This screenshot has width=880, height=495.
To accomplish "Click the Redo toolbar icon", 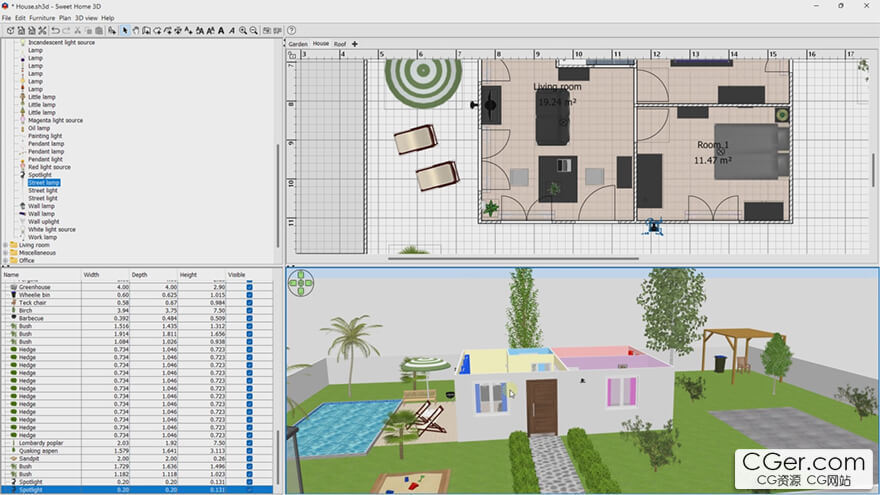I will (x=67, y=30).
